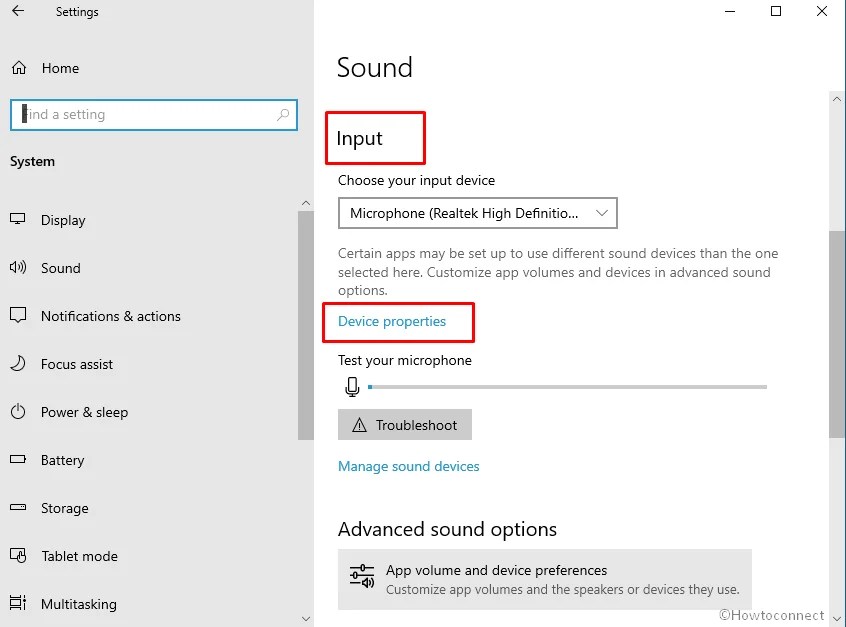Screen dimensions: 846x627
Task: Click the microphone icon under Test your microphone
Action: [352, 386]
